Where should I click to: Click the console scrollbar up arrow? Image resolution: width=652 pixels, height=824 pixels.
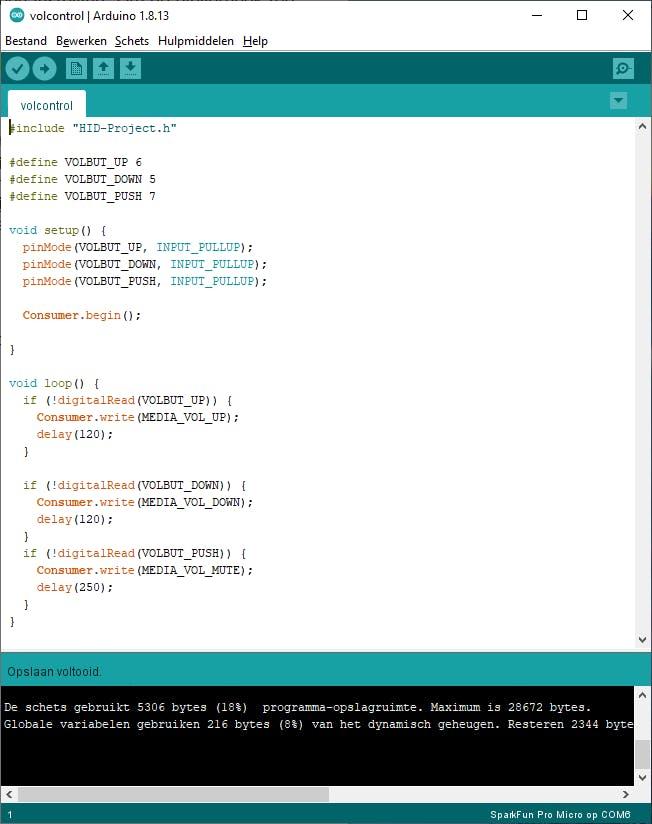(642, 695)
